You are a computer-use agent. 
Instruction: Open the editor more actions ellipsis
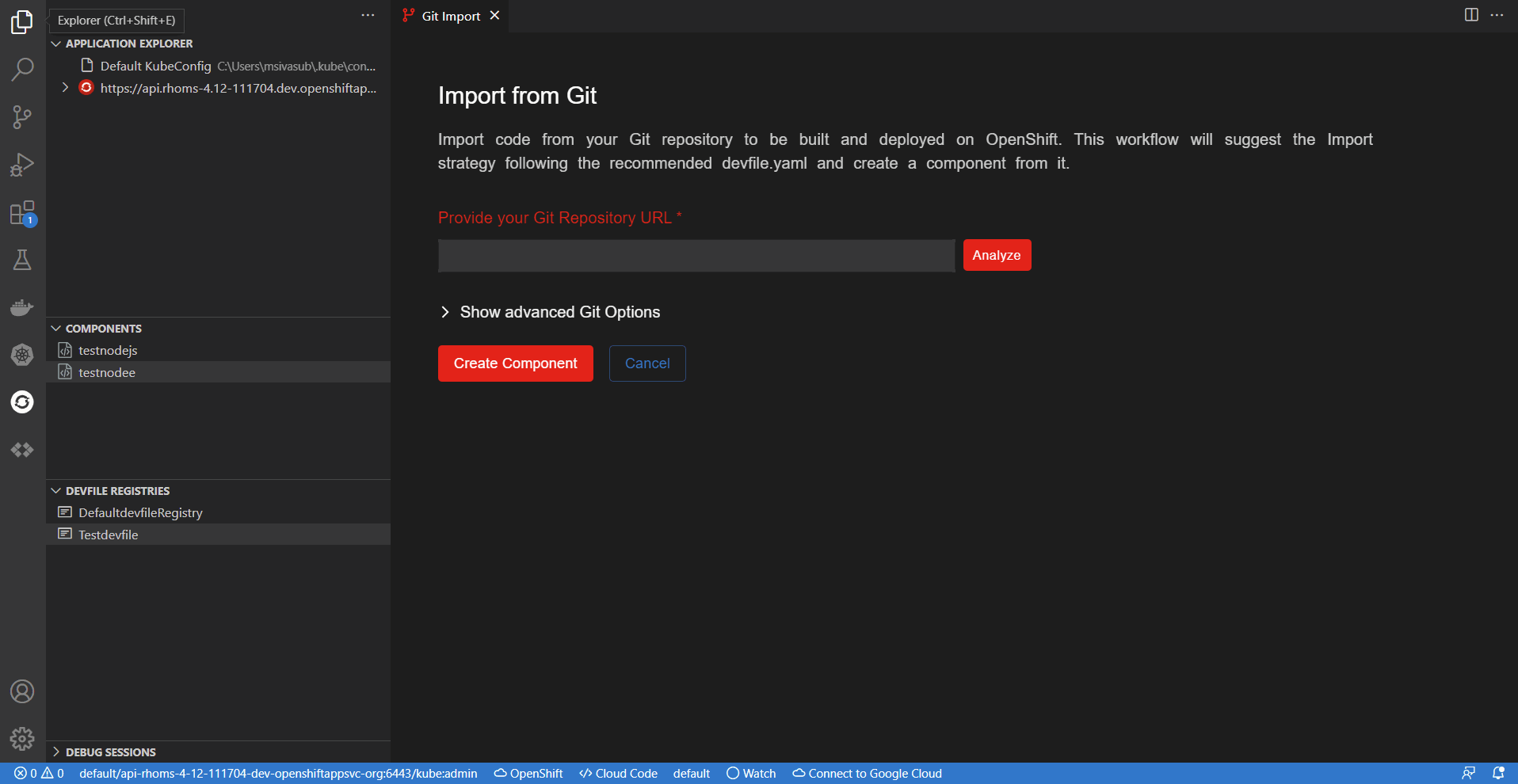coord(1497,15)
